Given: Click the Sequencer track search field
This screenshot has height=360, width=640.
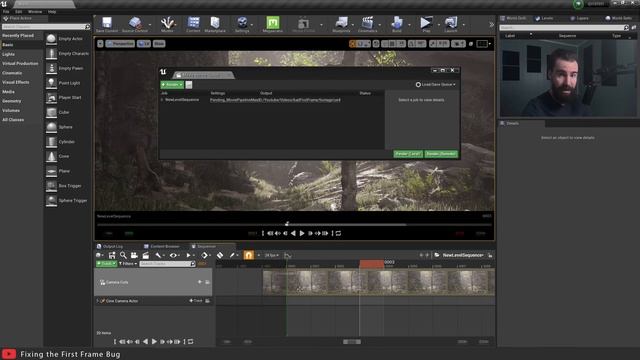Looking at the screenshot, I should (167, 264).
